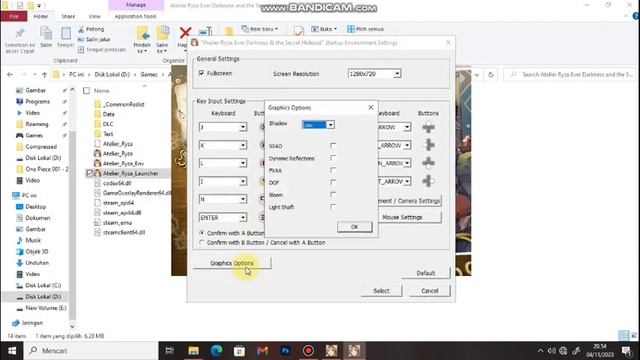The height and width of the screenshot is (360, 640).
Task: Open Task View on taskbar
Action: click(169, 351)
